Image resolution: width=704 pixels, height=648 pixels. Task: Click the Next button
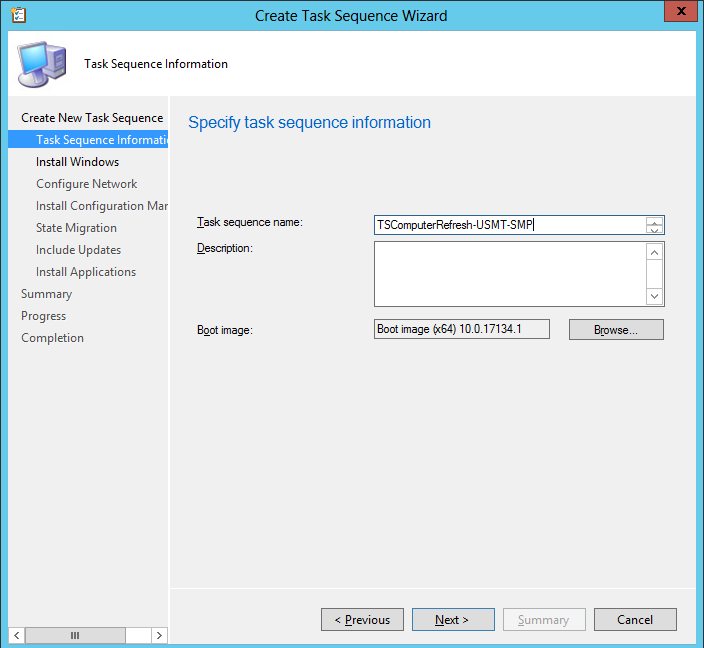453,619
